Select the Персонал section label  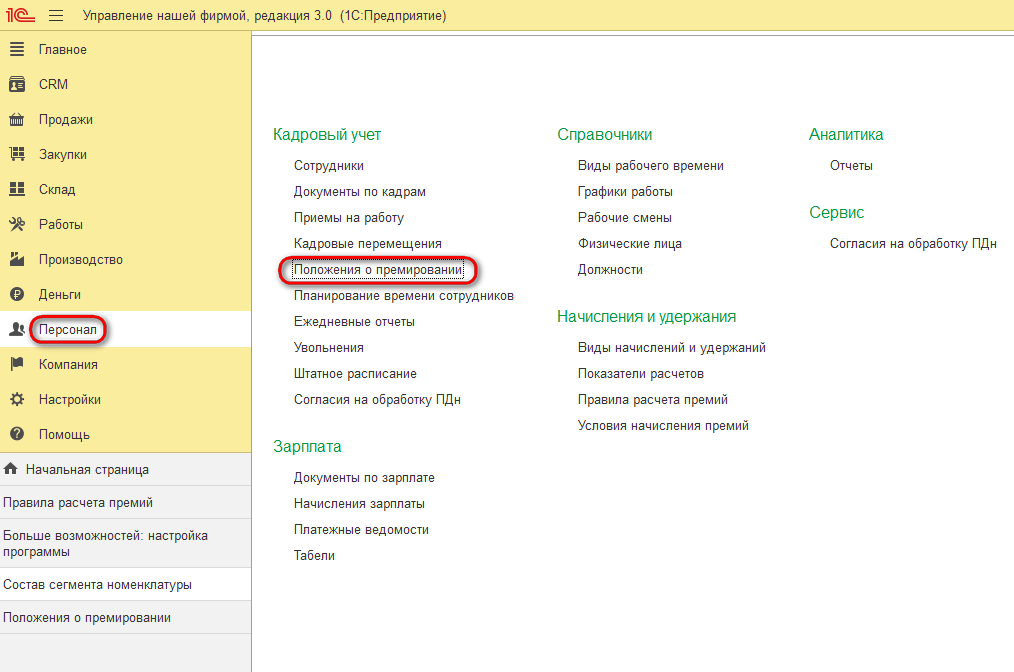[x=67, y=329]
